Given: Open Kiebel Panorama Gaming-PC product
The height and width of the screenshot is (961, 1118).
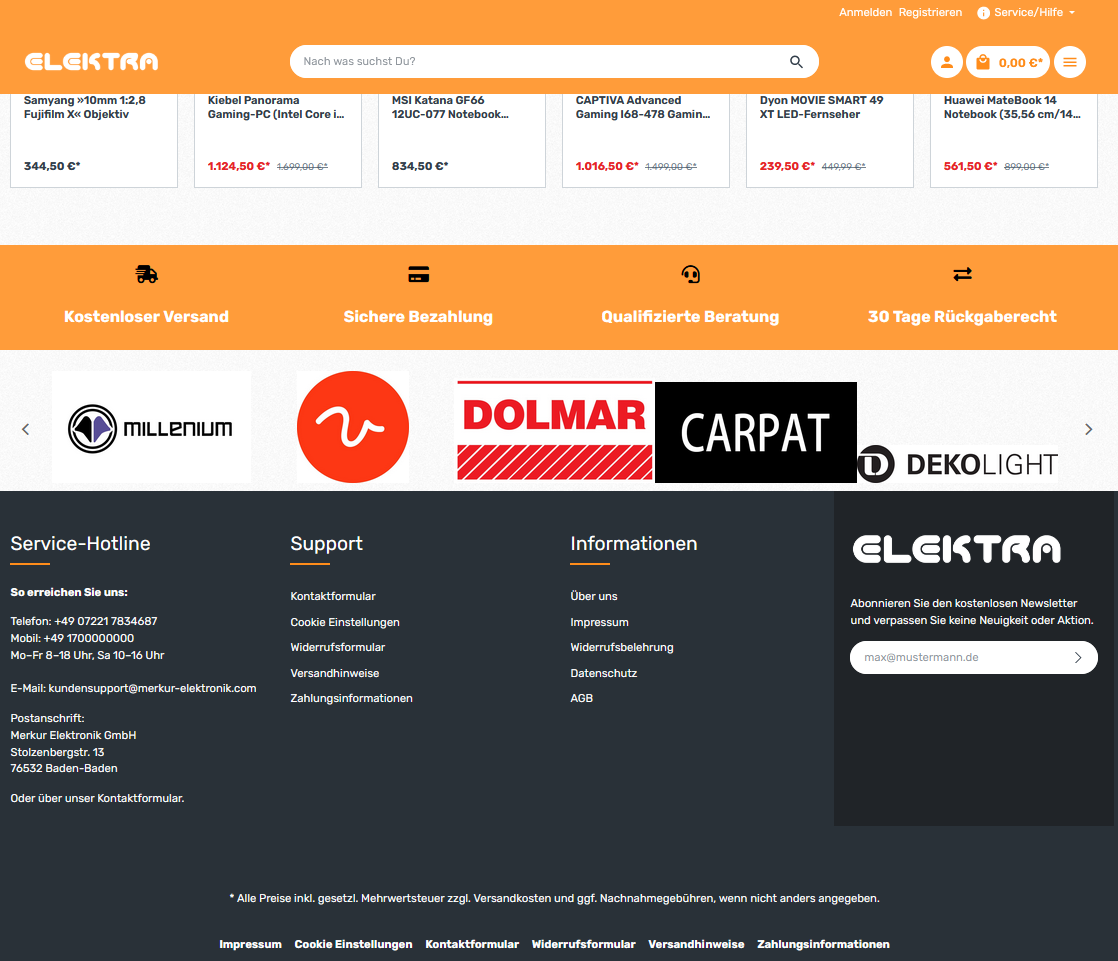Looking at the screenshot, I should pos(277,140).
